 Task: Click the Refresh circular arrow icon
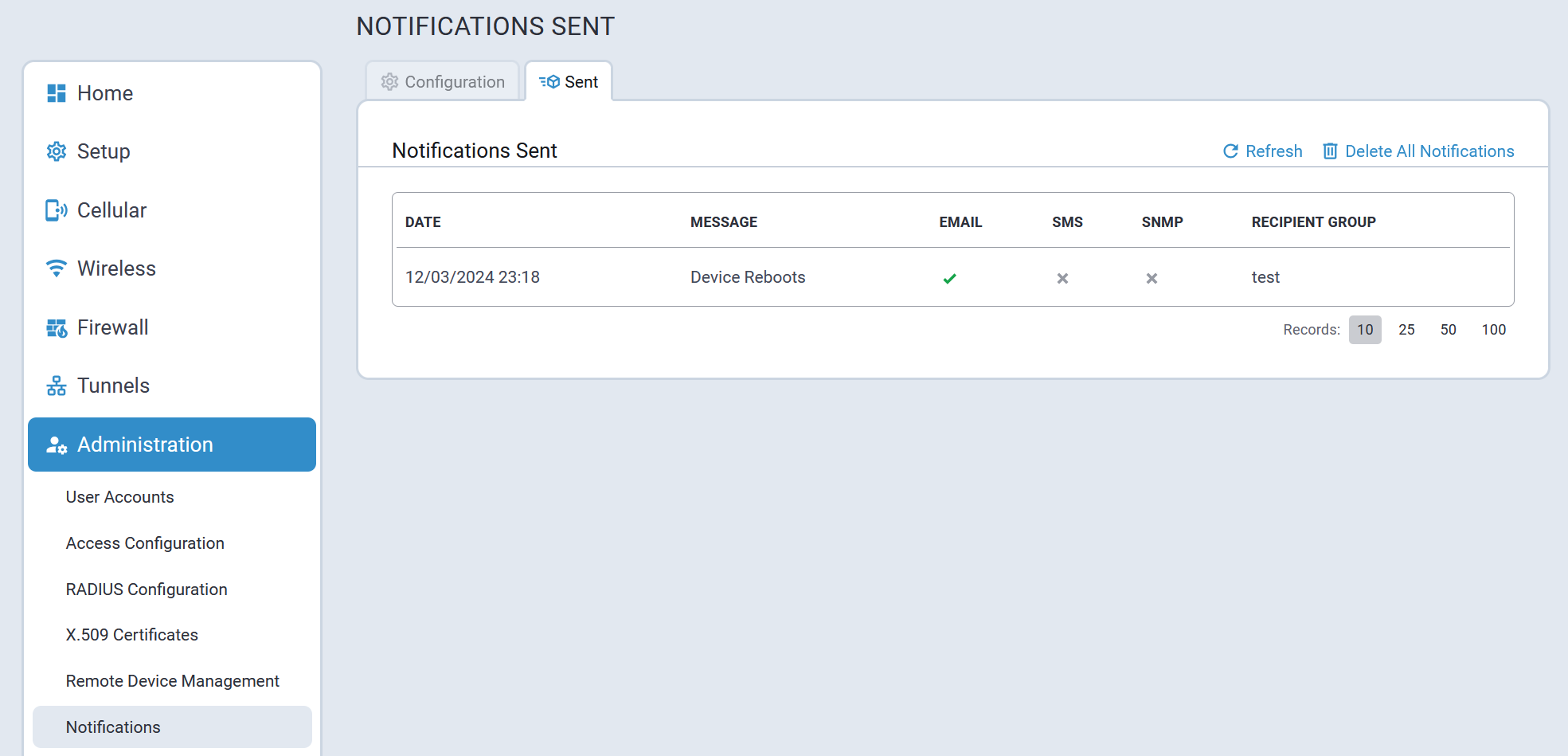(x=1230, y=151)
